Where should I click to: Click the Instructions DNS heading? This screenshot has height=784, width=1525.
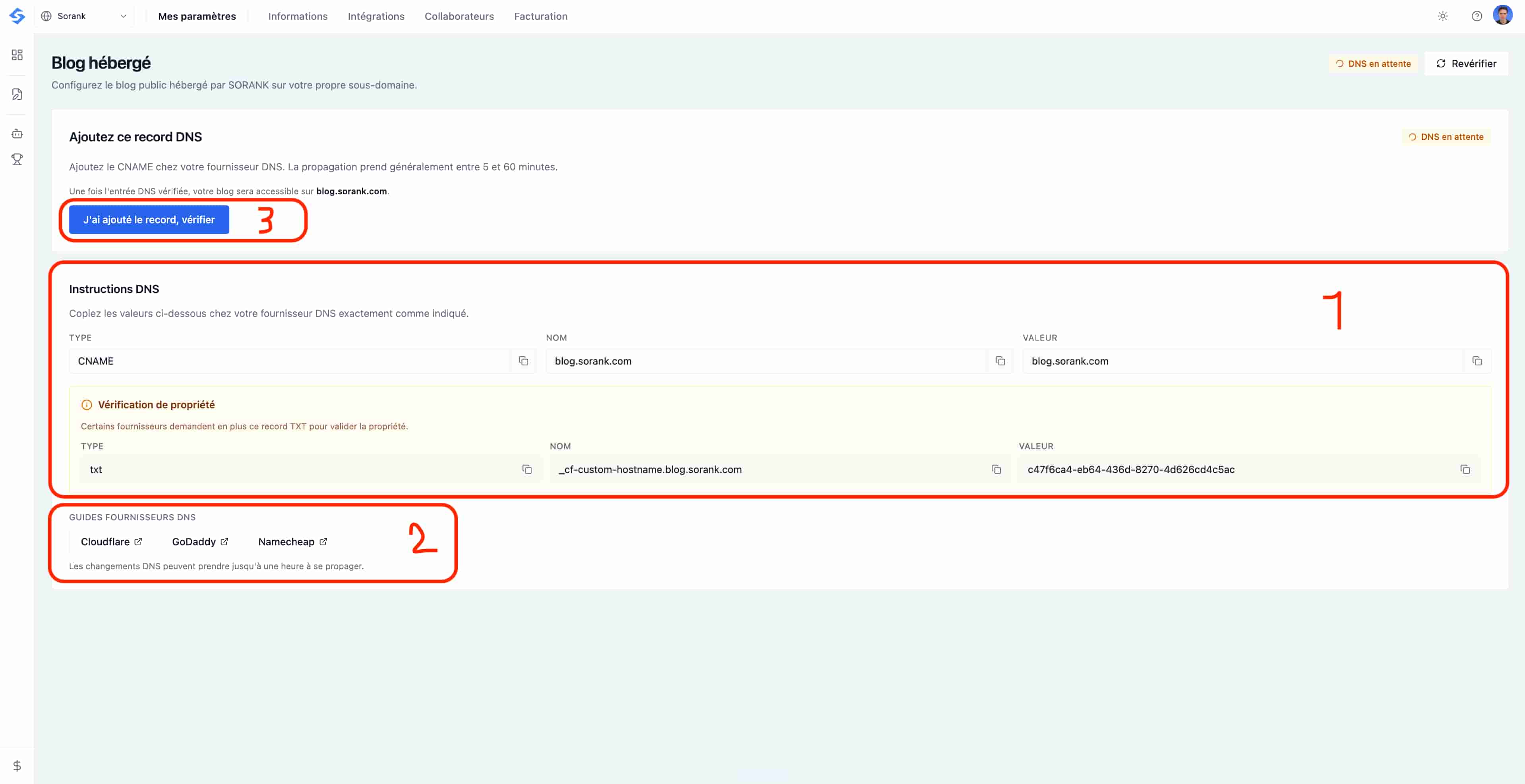pyautogui.click(x=114, y=289)
